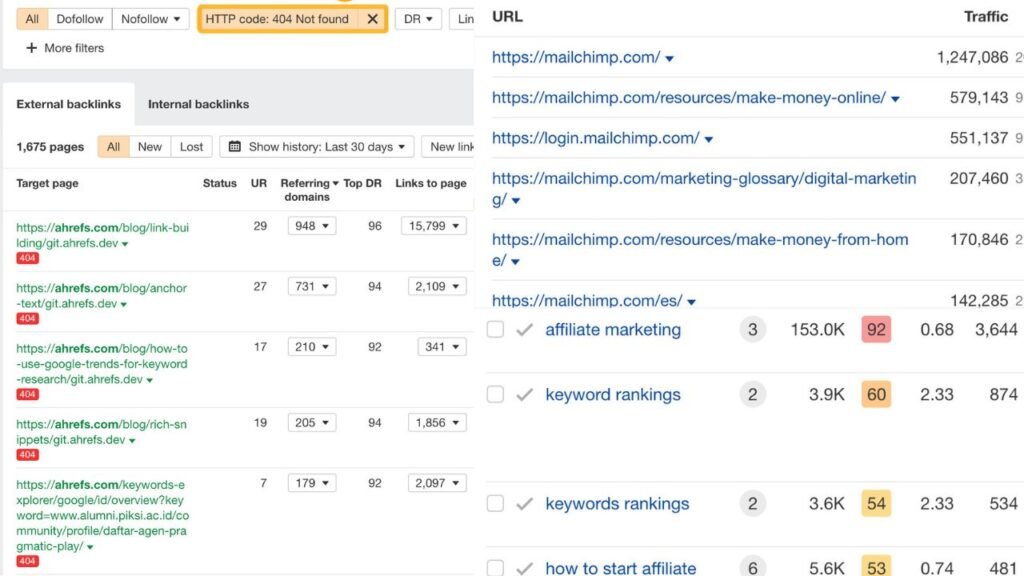Select the keyword rankings row checkbox
This screenshot has height=576, width=1024.
point(495,395)
